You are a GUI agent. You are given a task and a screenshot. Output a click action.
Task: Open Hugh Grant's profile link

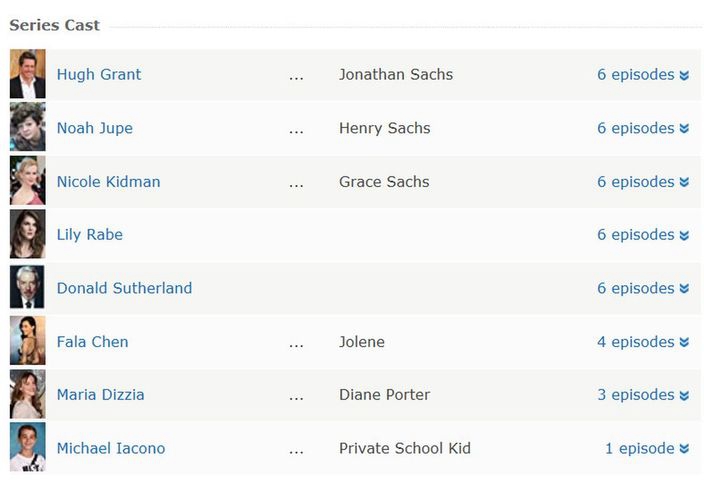coord(99,75)
